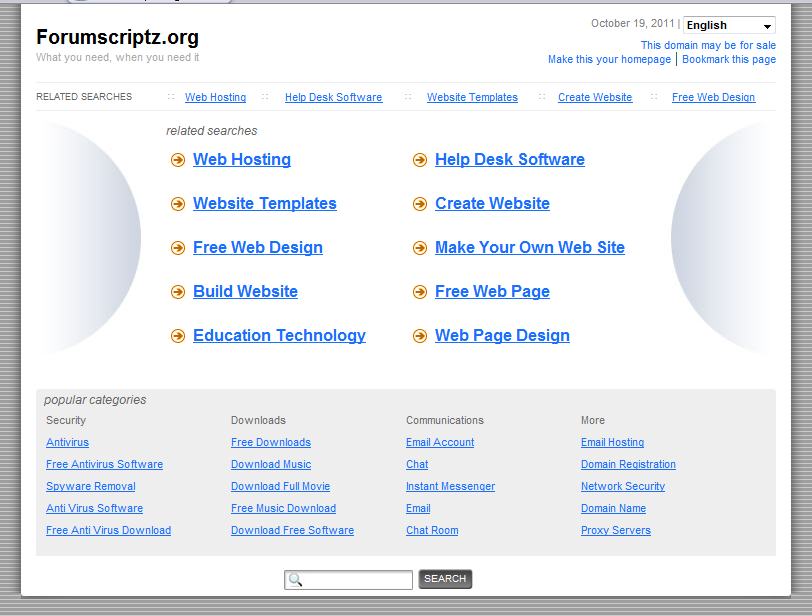Click the Bookmark this page link
Viewport: 812px width, 616px height.
pyautogui.click(x=729, y=60)
